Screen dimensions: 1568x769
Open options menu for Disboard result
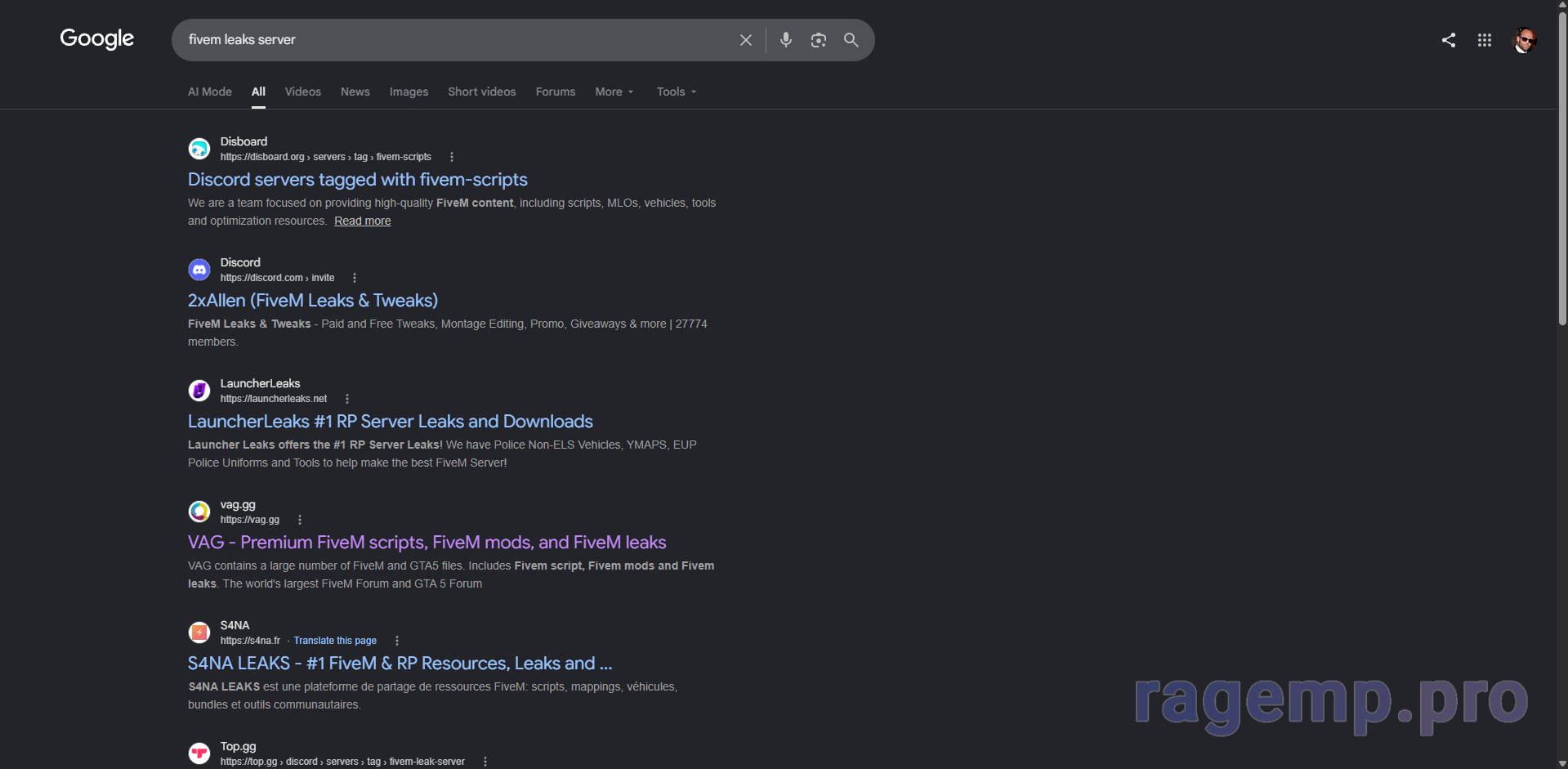click(x=452, y=157)
